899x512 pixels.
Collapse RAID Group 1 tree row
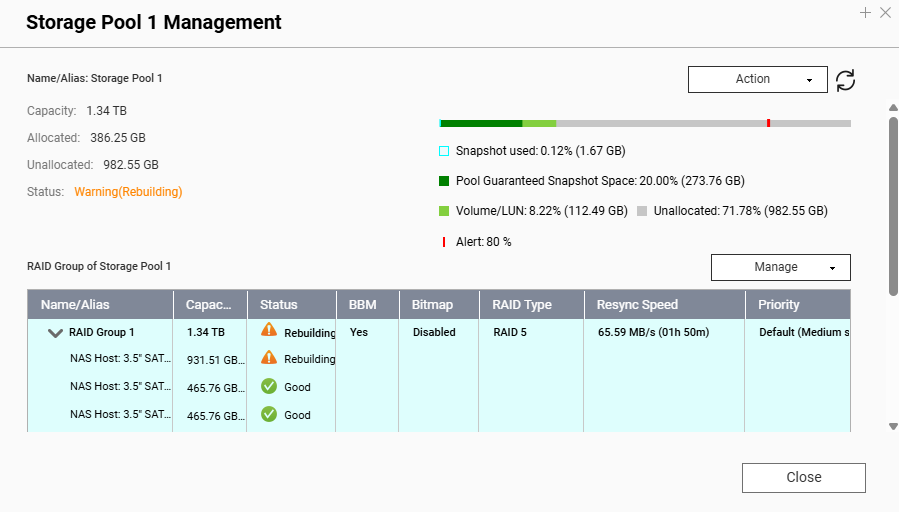55,333
